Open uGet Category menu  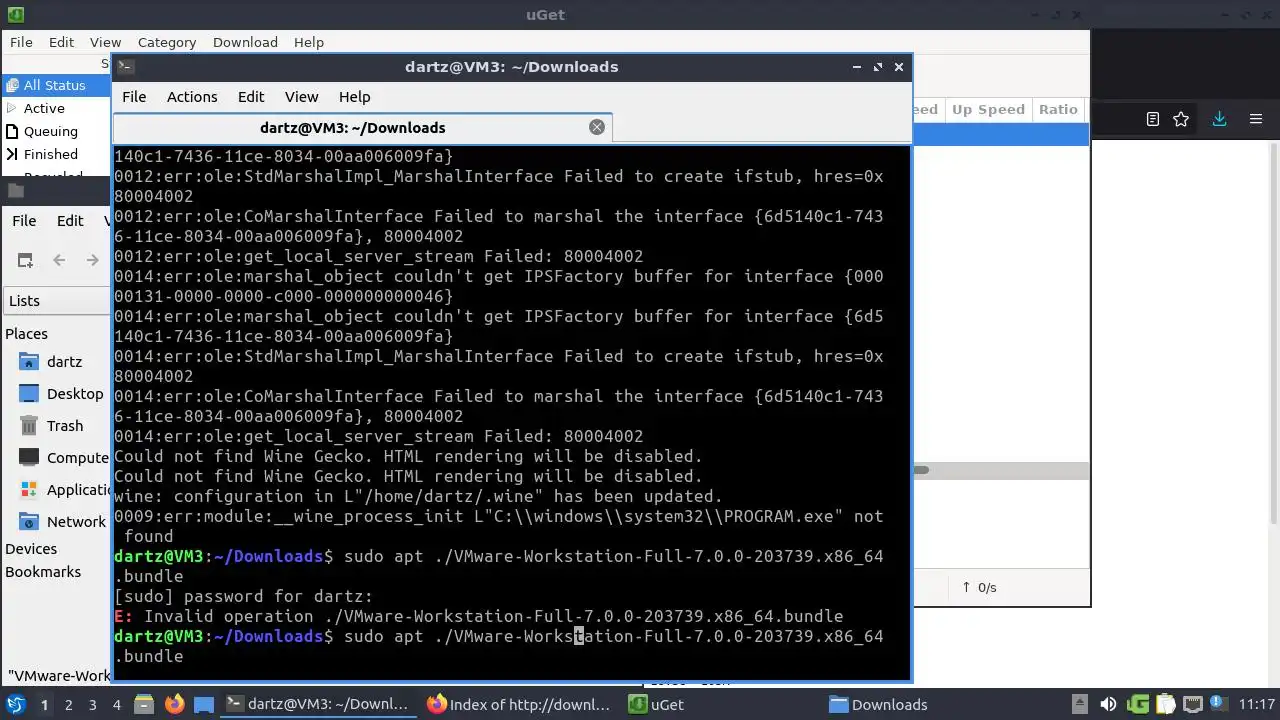point(167,42)
